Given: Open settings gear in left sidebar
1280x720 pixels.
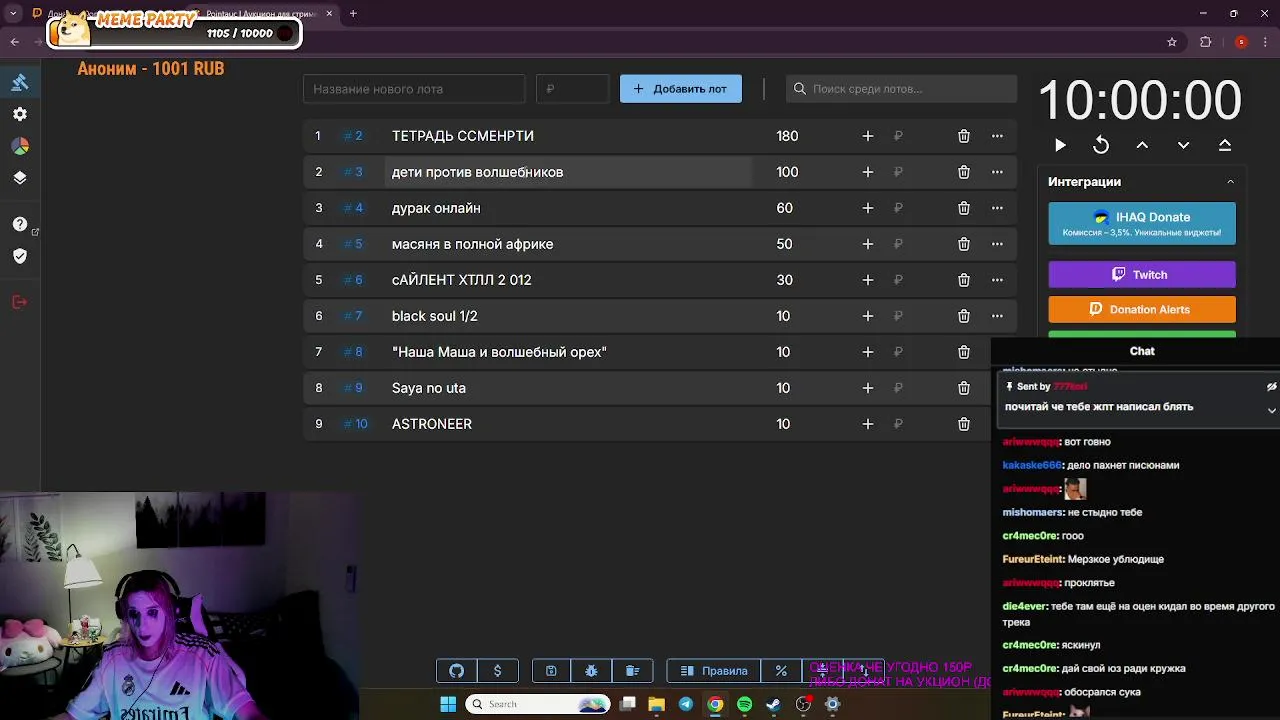Looking at the screenshot, I should [19, 114].
